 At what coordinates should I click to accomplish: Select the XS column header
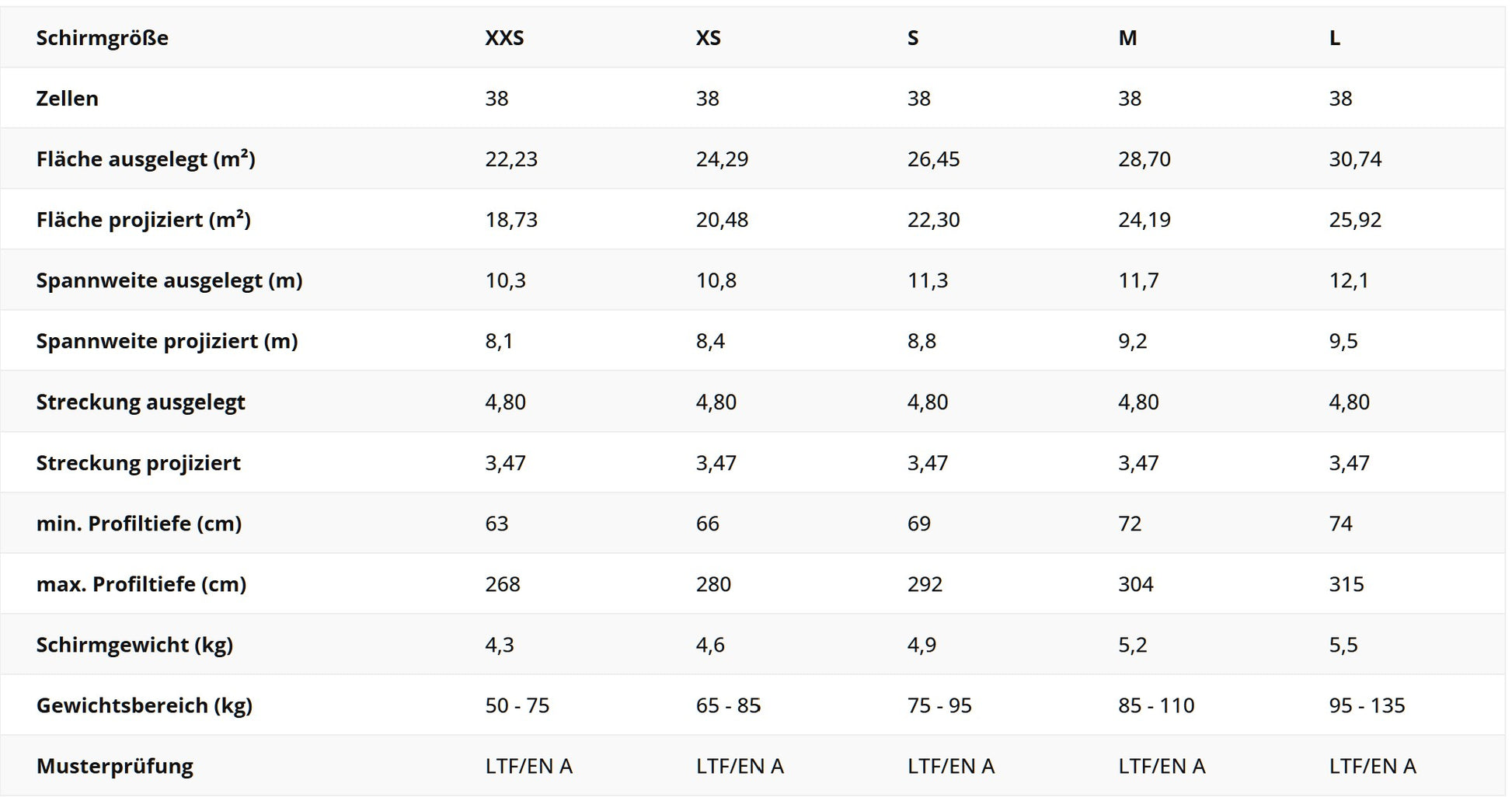click(708, 38)
